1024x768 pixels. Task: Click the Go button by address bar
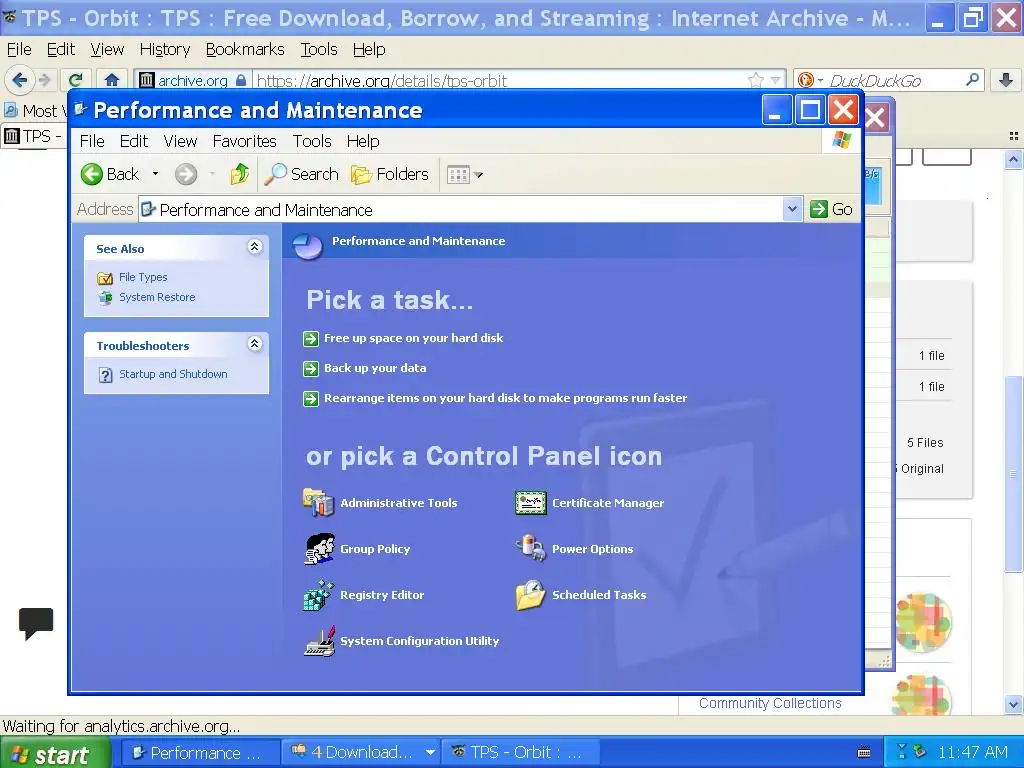tap(831, 209)
